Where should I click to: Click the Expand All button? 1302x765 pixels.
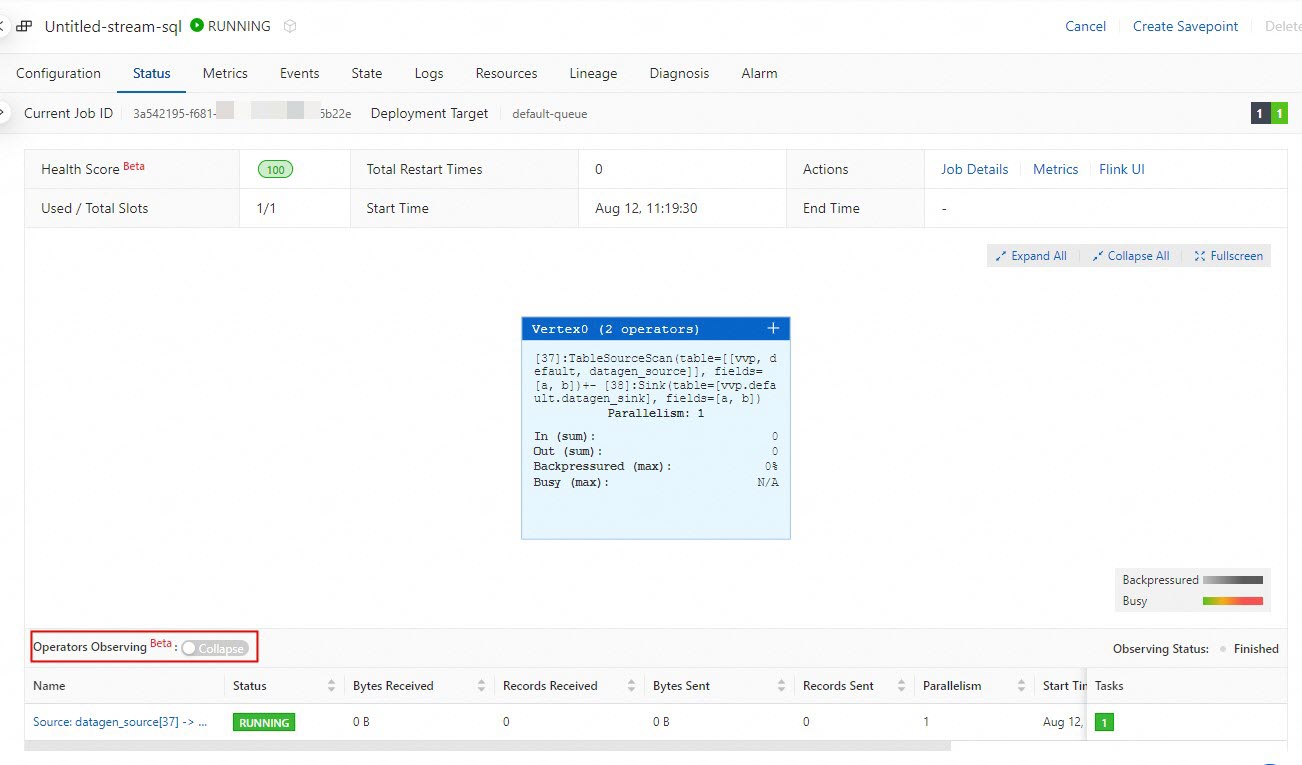tap(1031, 256)
